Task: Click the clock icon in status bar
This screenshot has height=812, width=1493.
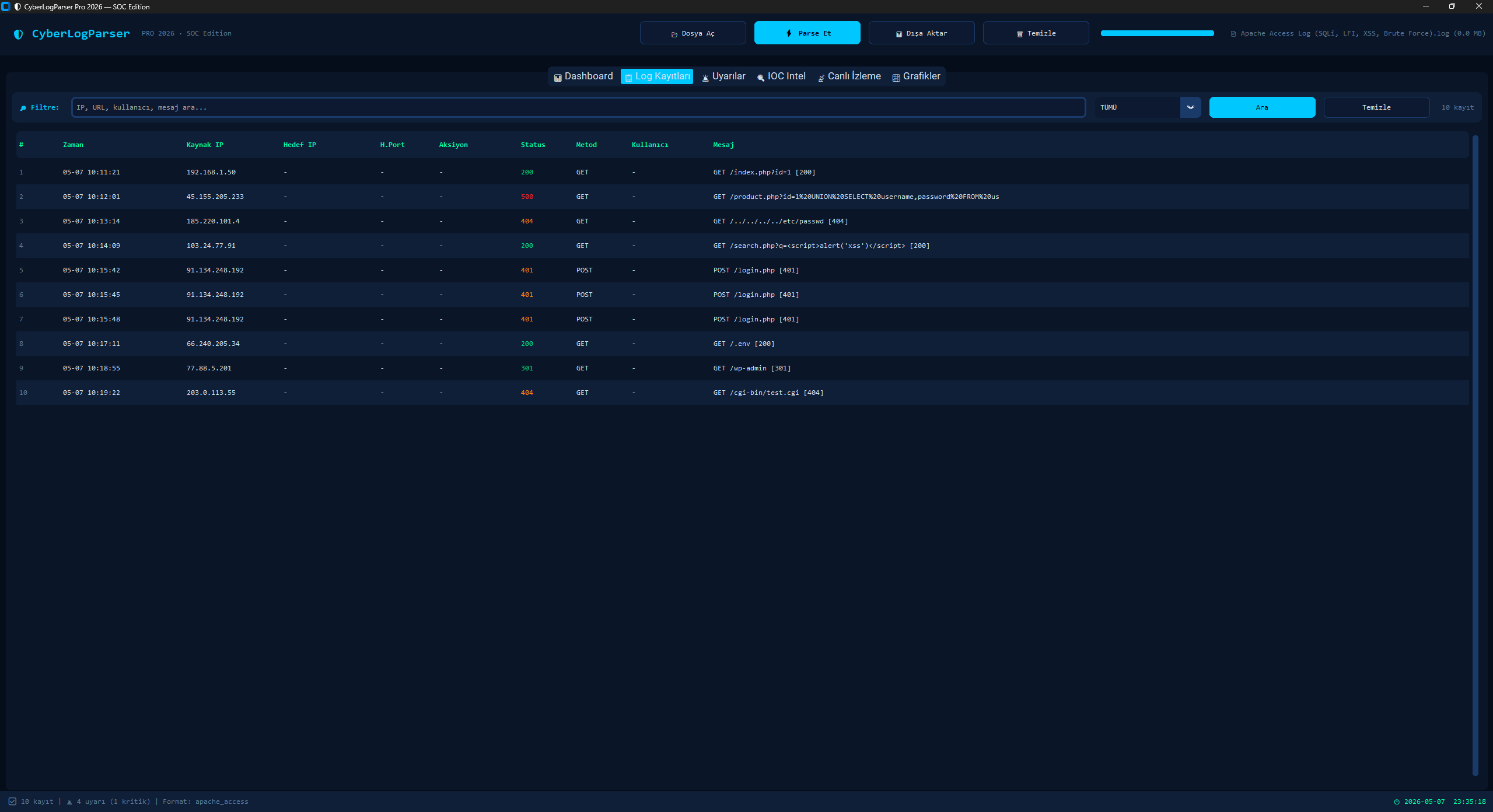Action: point(1397,802)
